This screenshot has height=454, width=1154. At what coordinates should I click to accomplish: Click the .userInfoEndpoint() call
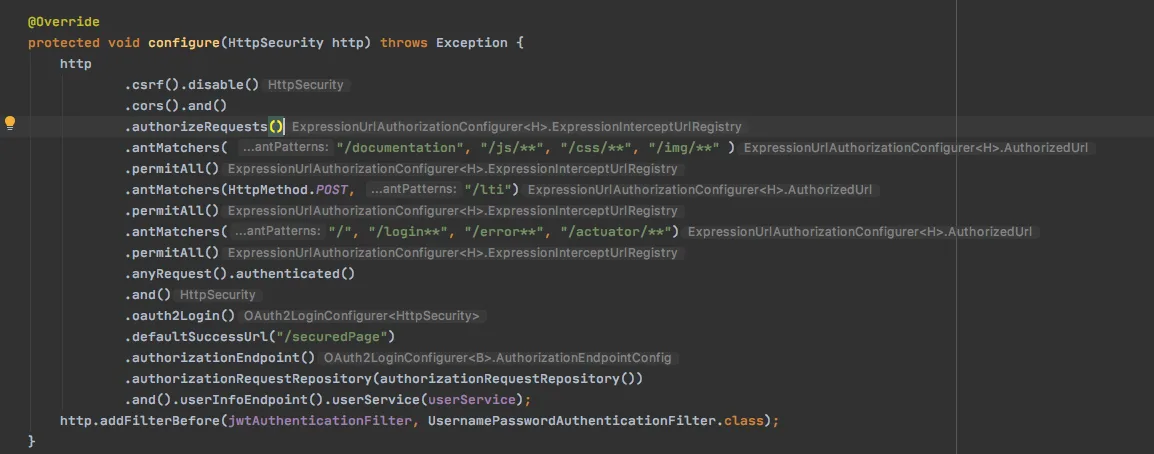pyautogui.click(x=248, y=400)
